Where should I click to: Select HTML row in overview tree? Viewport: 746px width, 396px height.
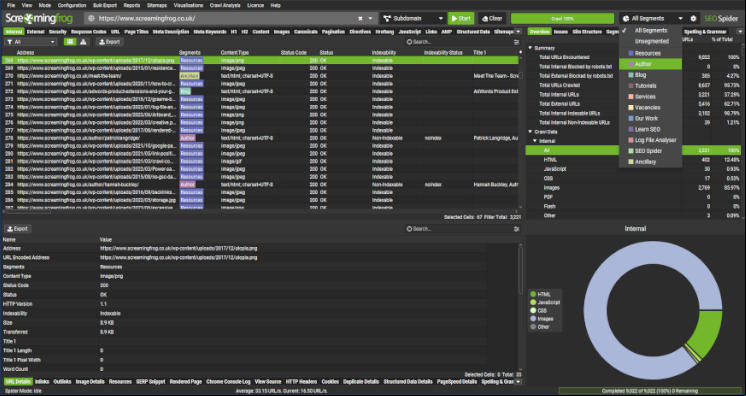pyautogui.click(x=633, y=160)
